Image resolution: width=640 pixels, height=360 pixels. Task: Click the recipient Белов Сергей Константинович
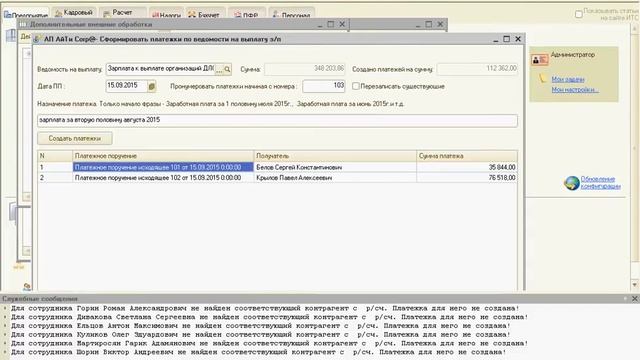pos(299,167)
